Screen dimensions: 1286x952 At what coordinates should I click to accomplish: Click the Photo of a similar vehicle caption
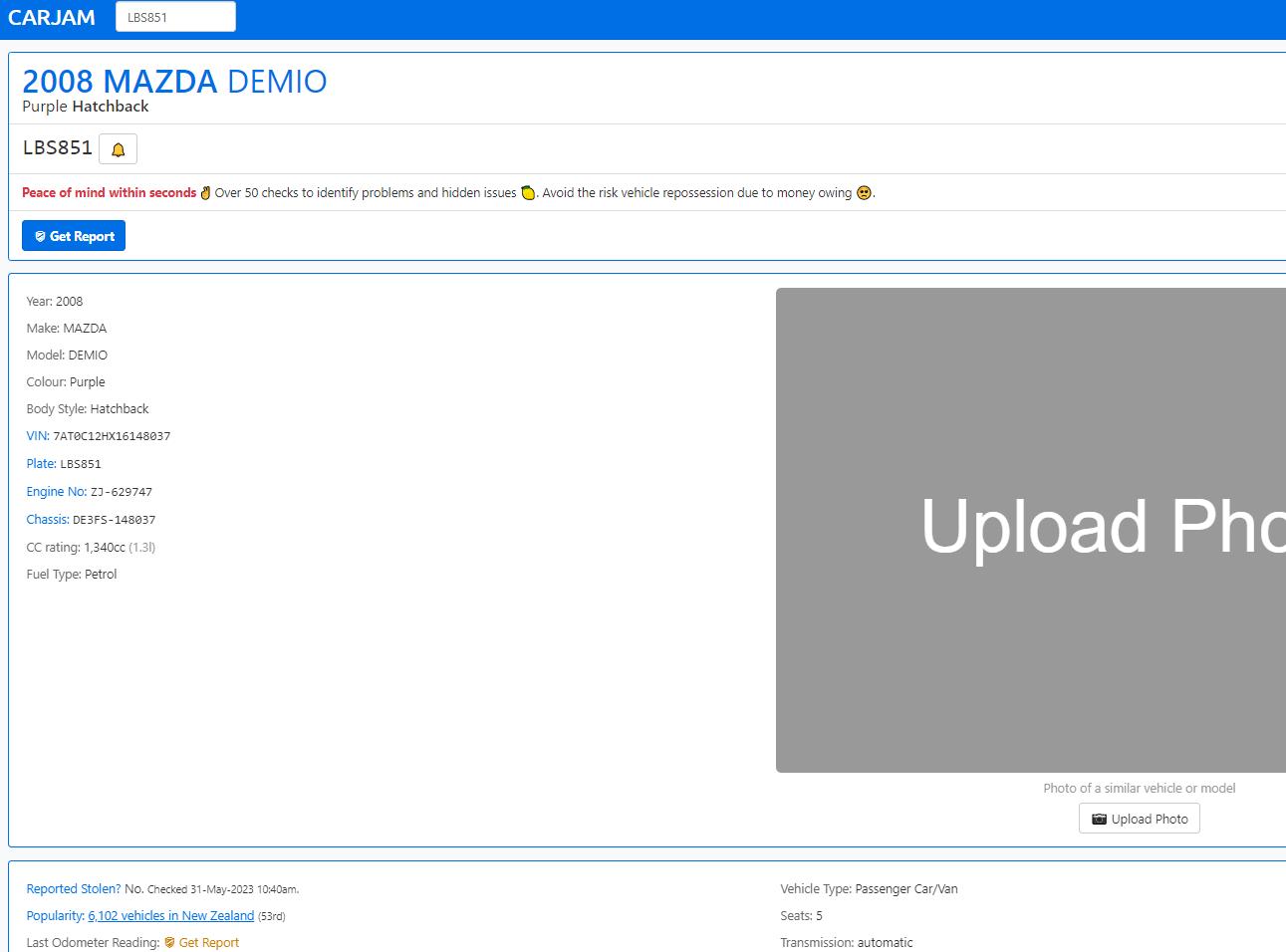pyautogui.click(x=1140, y=789)
